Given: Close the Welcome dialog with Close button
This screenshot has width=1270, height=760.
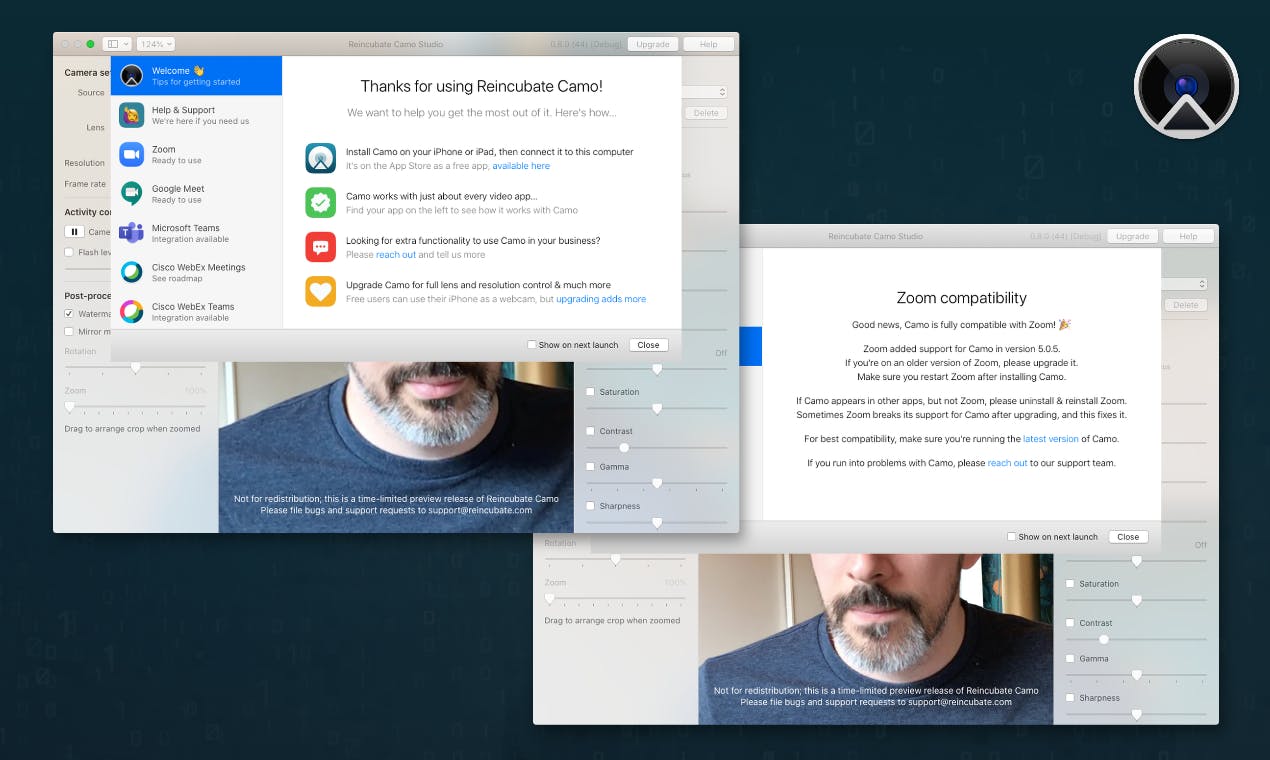Looking at the screenshot, I should pos(648,345).
